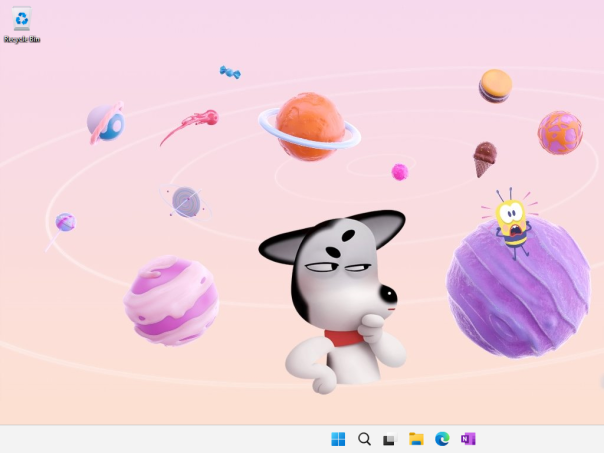The image size is (604, 453).
Task: Open the Windows Start menu
Action: coord(338,439)
